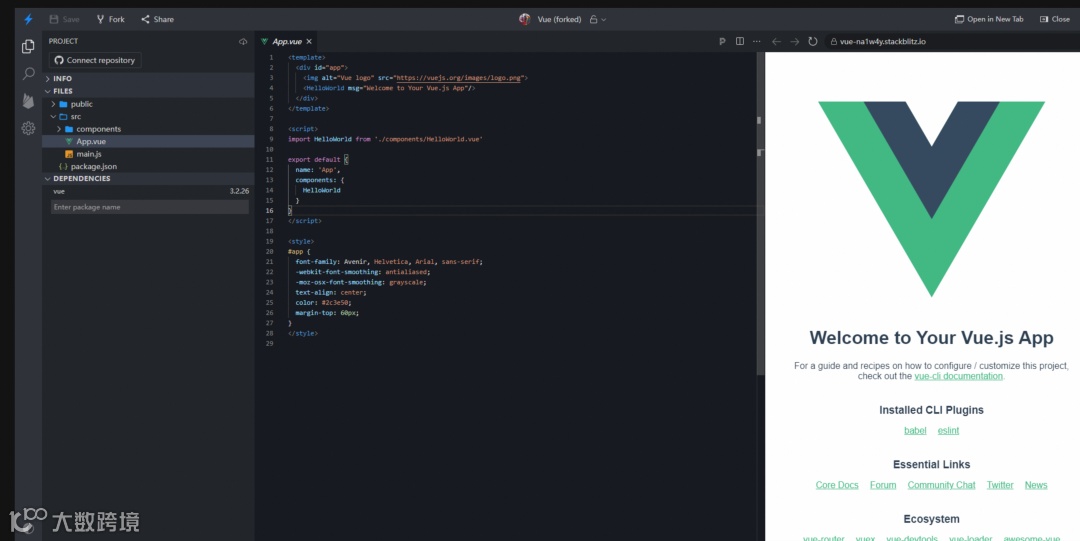Click the font-family code line

pos(389,262)
